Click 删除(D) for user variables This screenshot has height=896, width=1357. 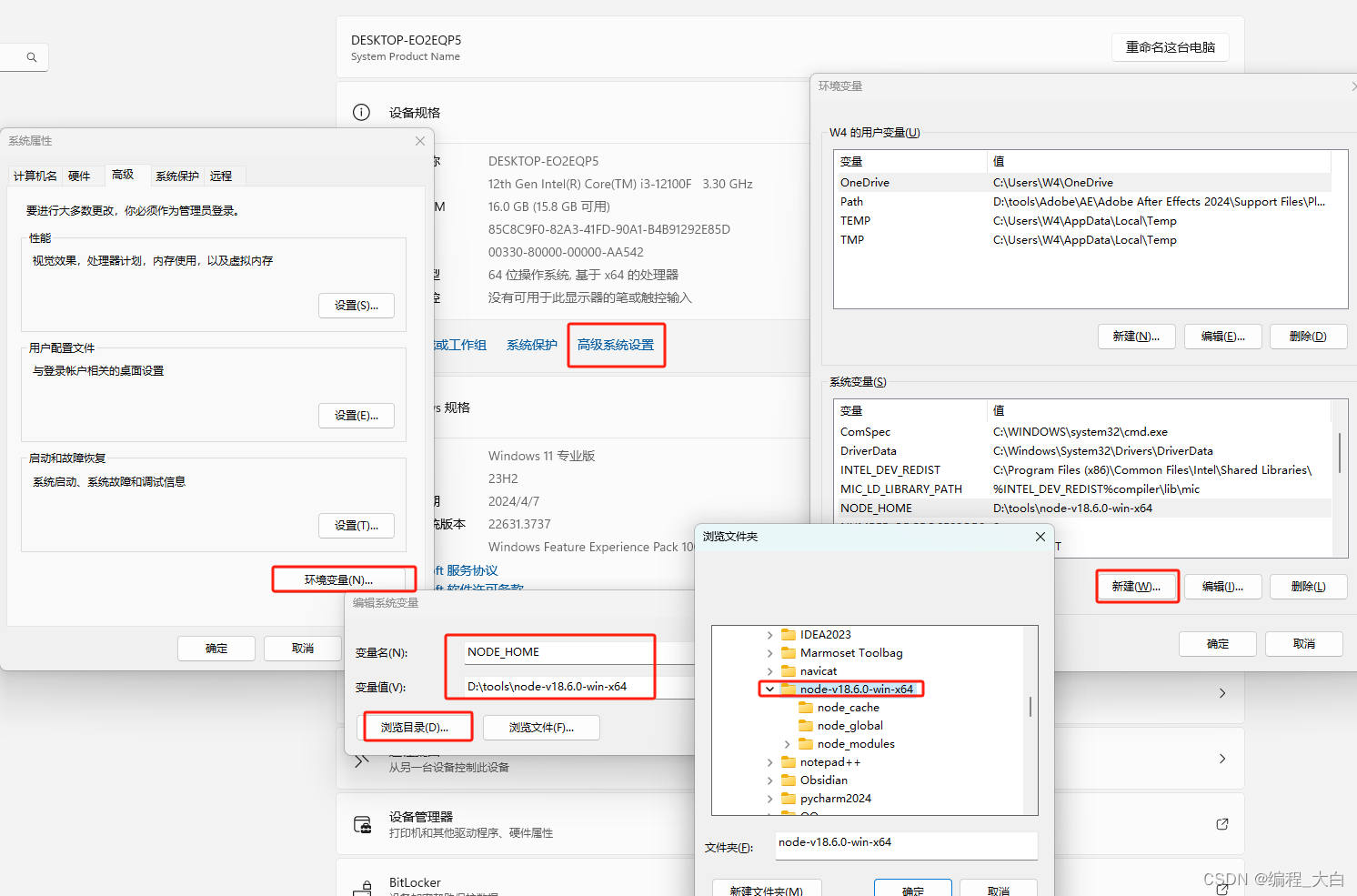pos(1308,337)
